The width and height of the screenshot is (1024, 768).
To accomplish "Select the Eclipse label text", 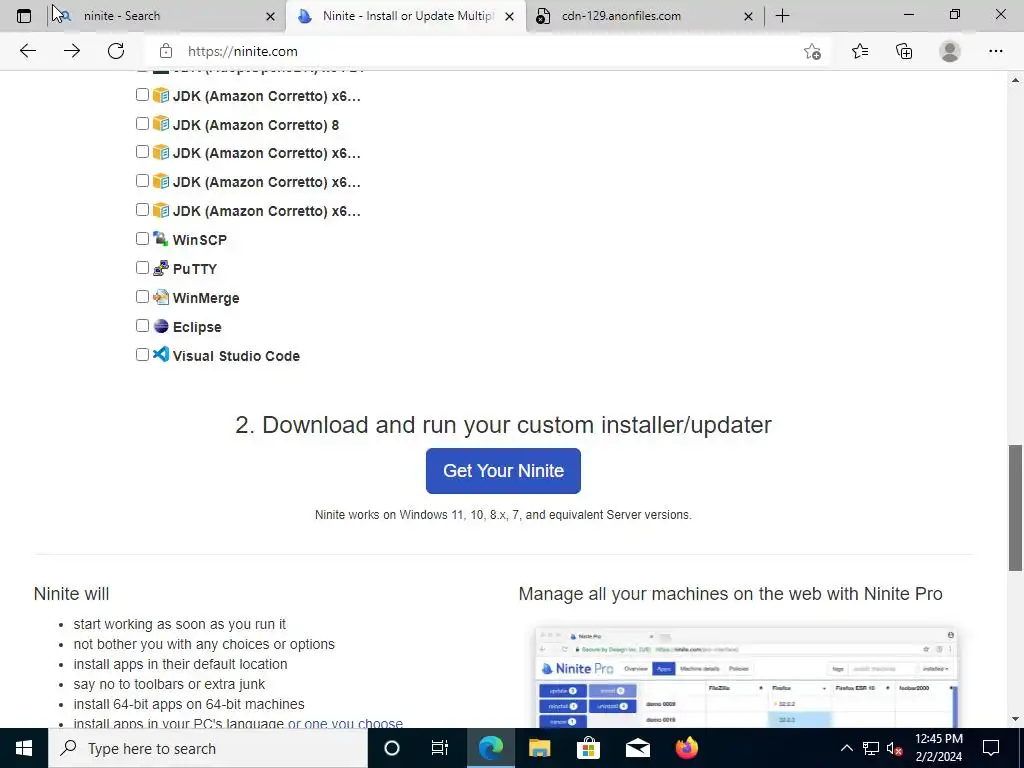I will (197, 327).
